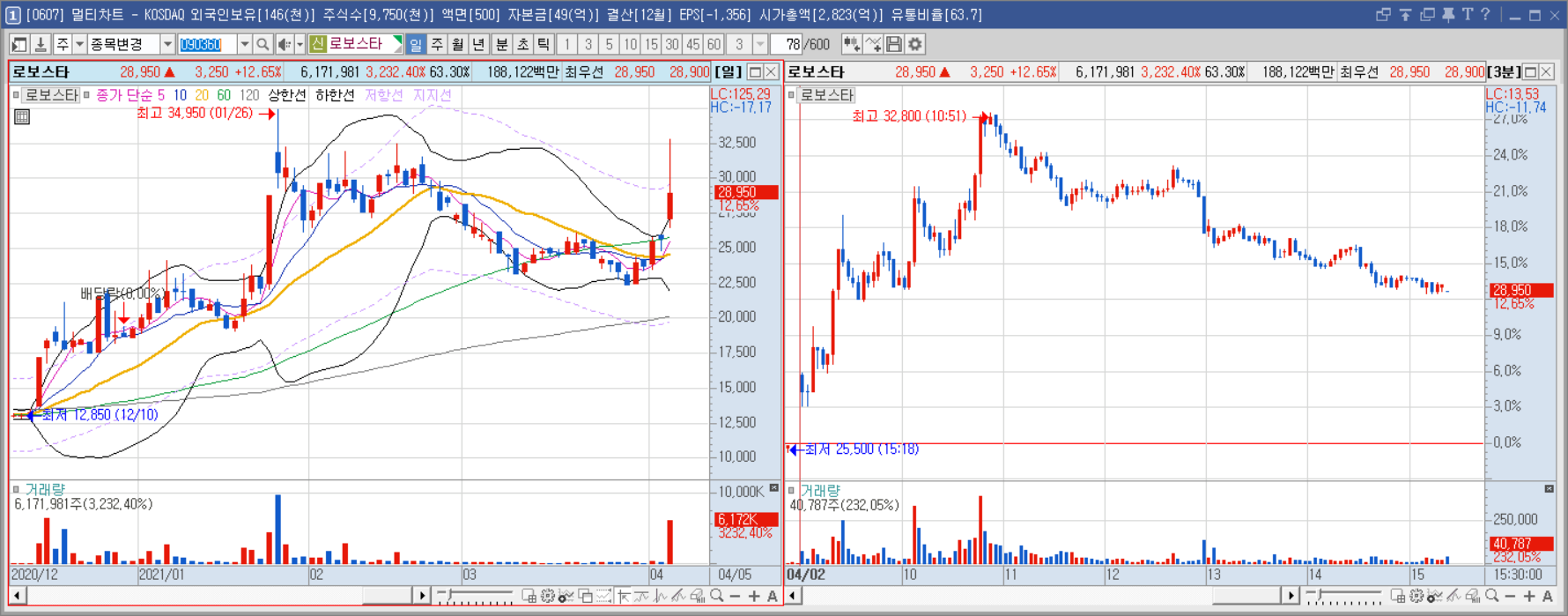
Task: Select the 년 (yearly) period toggle
Action: [479, 44]
